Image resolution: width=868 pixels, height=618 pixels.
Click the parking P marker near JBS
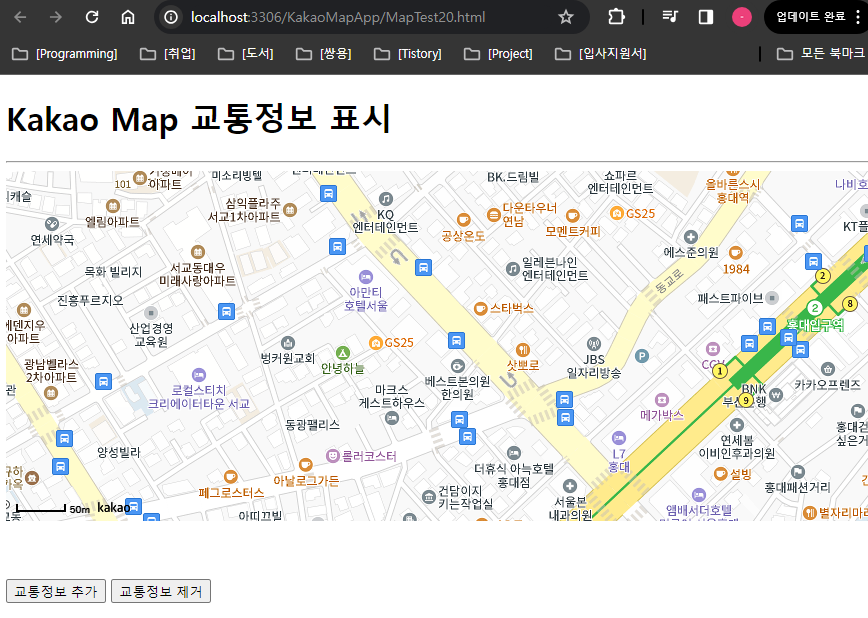pyautogui.click(x=642, y=356)
